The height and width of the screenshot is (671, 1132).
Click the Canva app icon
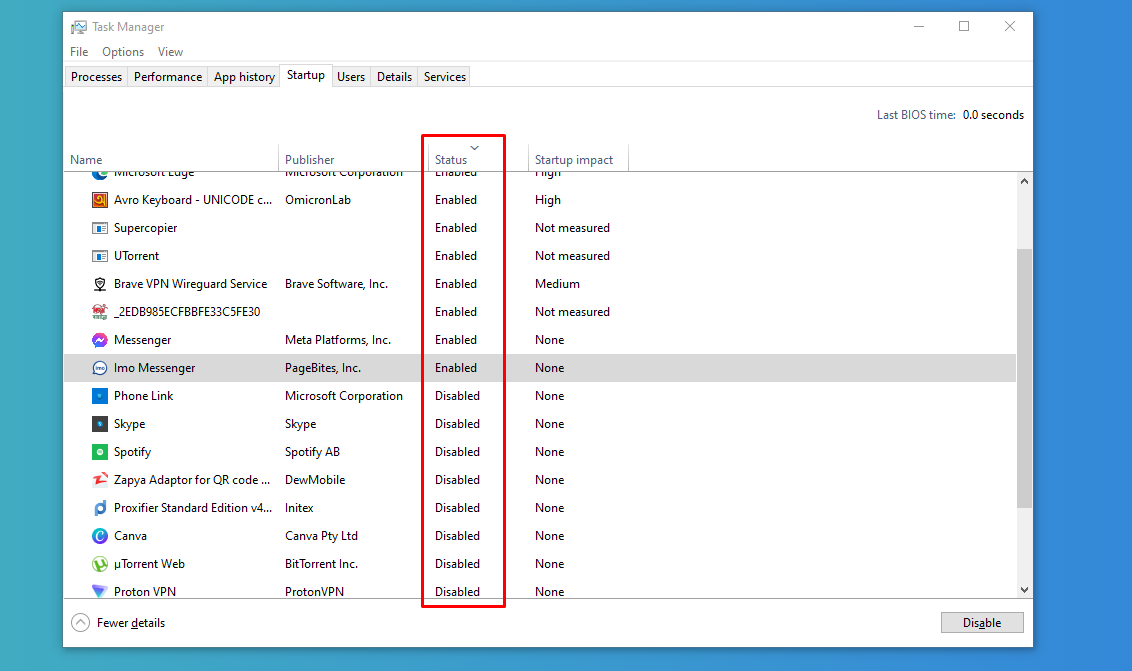tap(100, 536)
